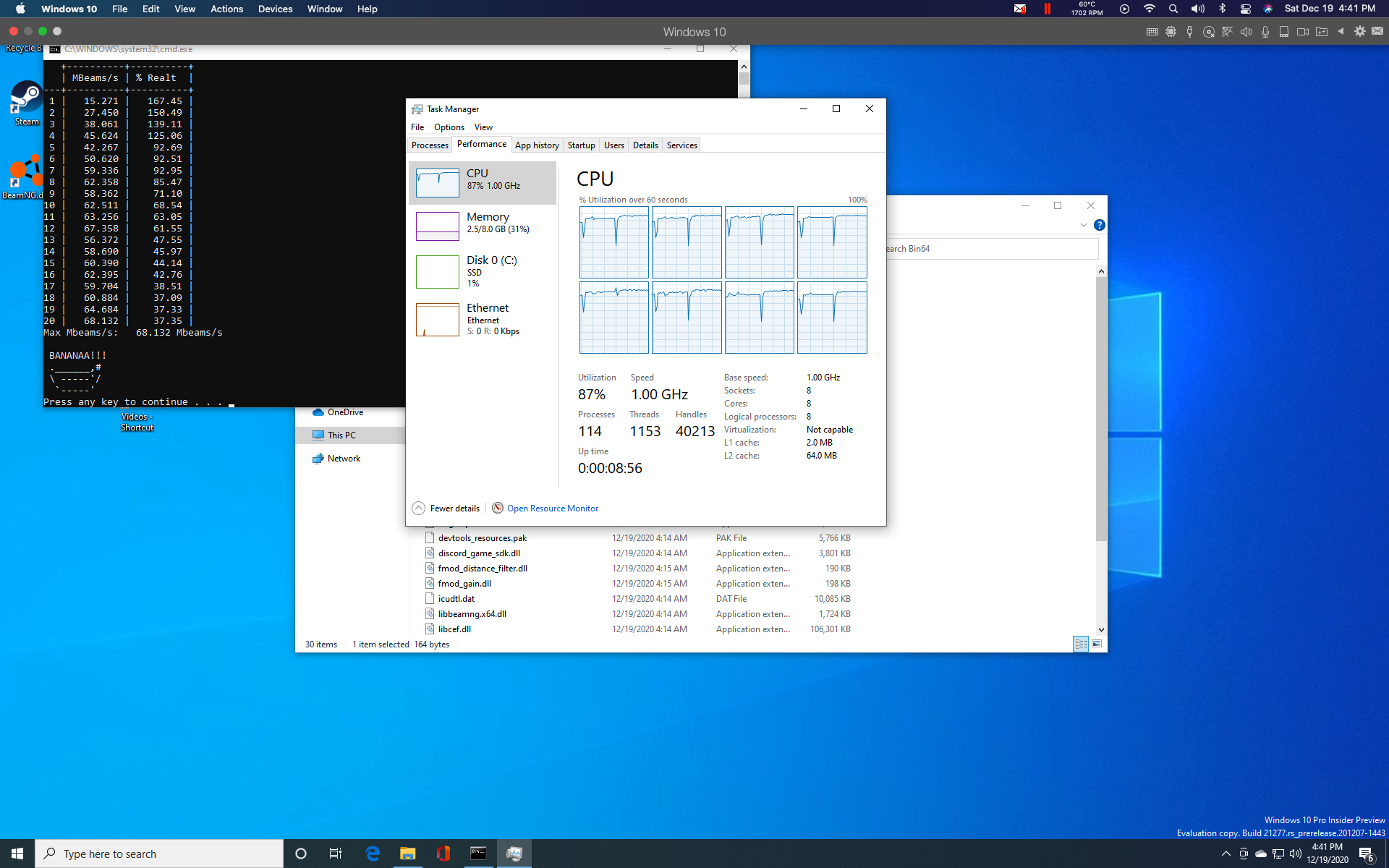Select the Ethernet performance item
This screenshot has width=1389, height=868.
pos(483,319)
